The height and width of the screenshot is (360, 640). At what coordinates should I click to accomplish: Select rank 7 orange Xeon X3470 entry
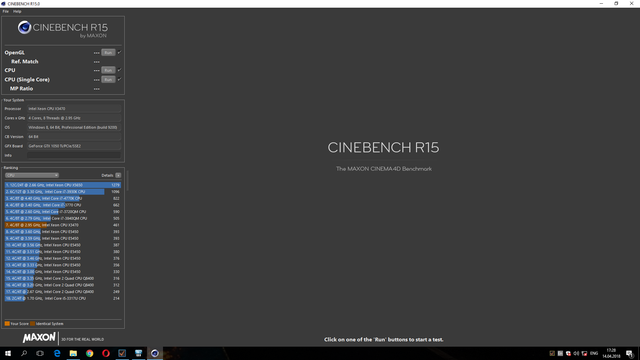point(63,225)
